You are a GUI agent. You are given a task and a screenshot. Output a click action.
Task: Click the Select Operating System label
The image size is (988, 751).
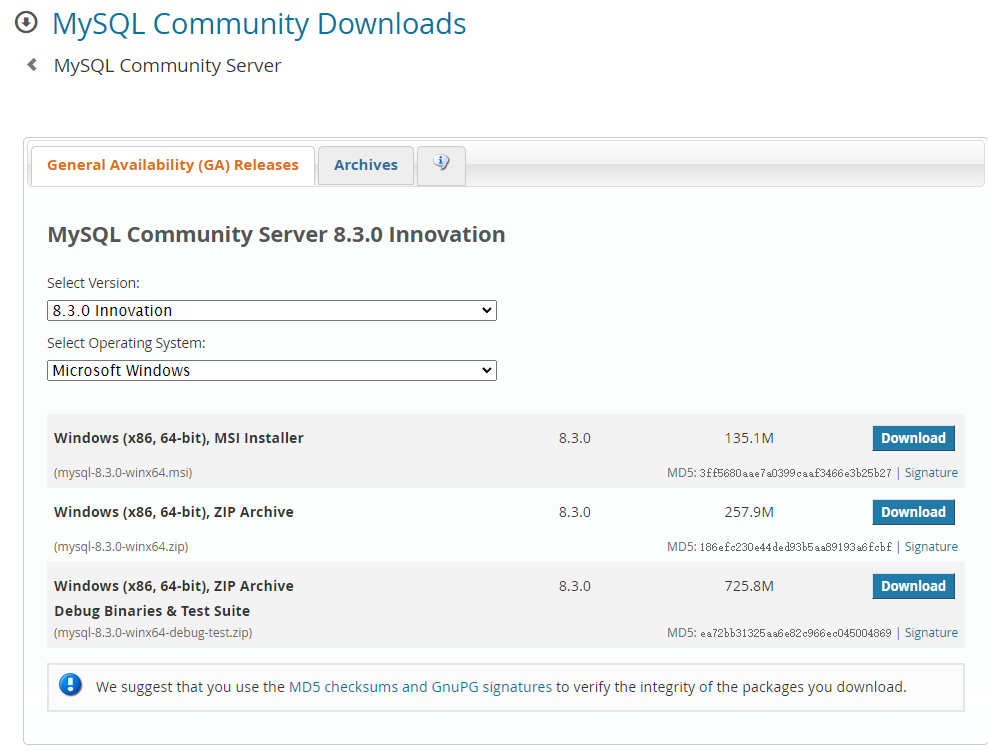click(x=126, y=343)
